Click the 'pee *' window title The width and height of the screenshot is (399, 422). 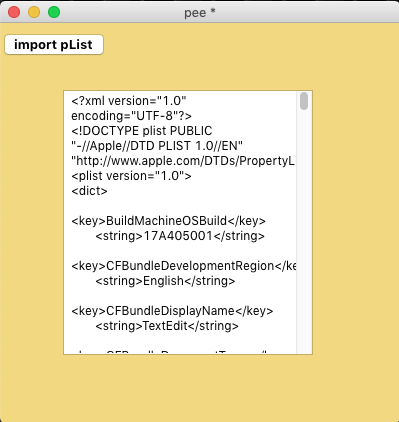click(200, 13)
